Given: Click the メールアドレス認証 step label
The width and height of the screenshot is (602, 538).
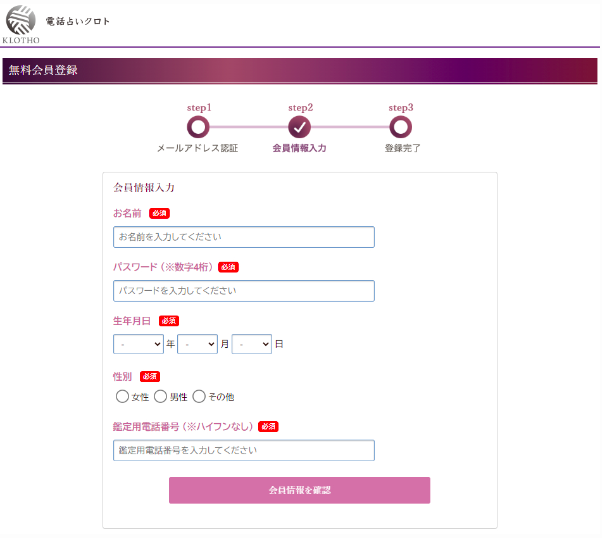Looking at the screenshot, I should tap(197, 148).
